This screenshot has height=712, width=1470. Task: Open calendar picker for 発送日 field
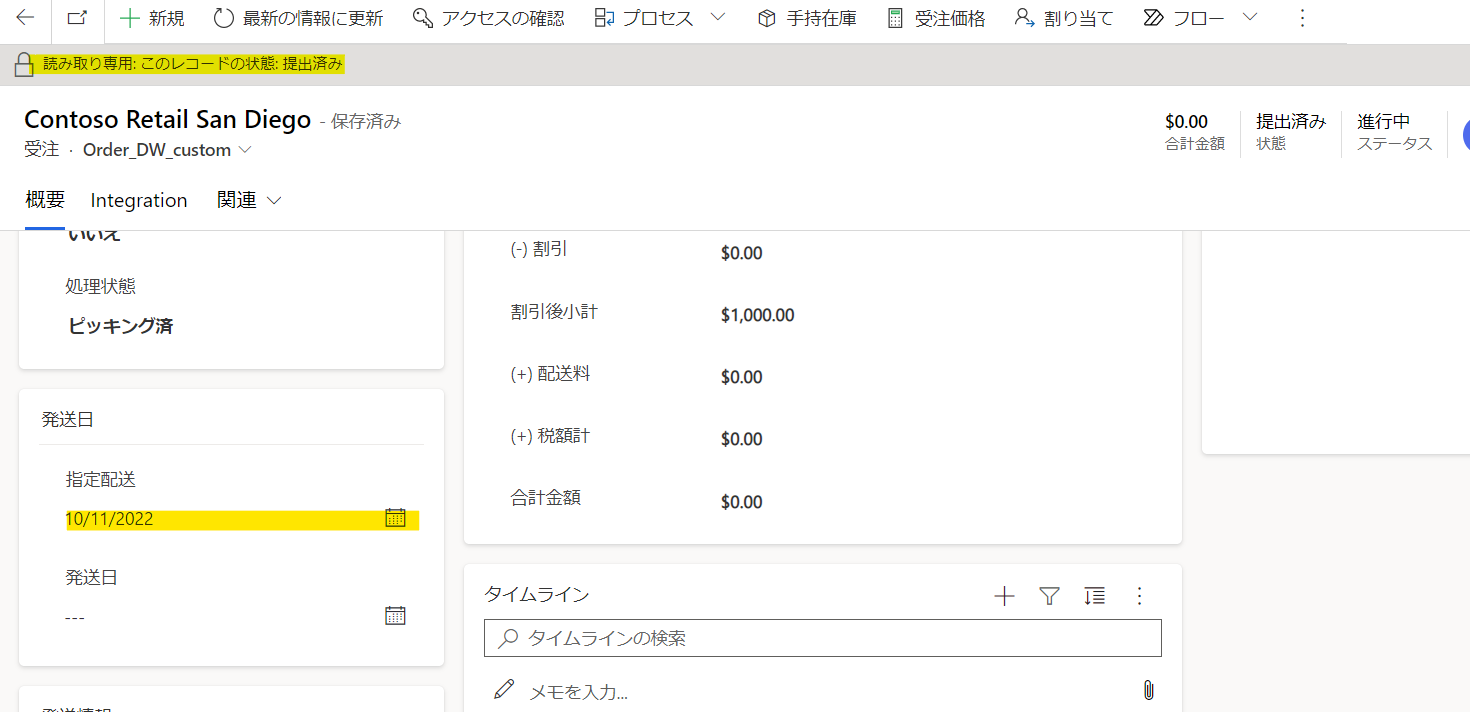pyautogui.click(x=396, y=616)
